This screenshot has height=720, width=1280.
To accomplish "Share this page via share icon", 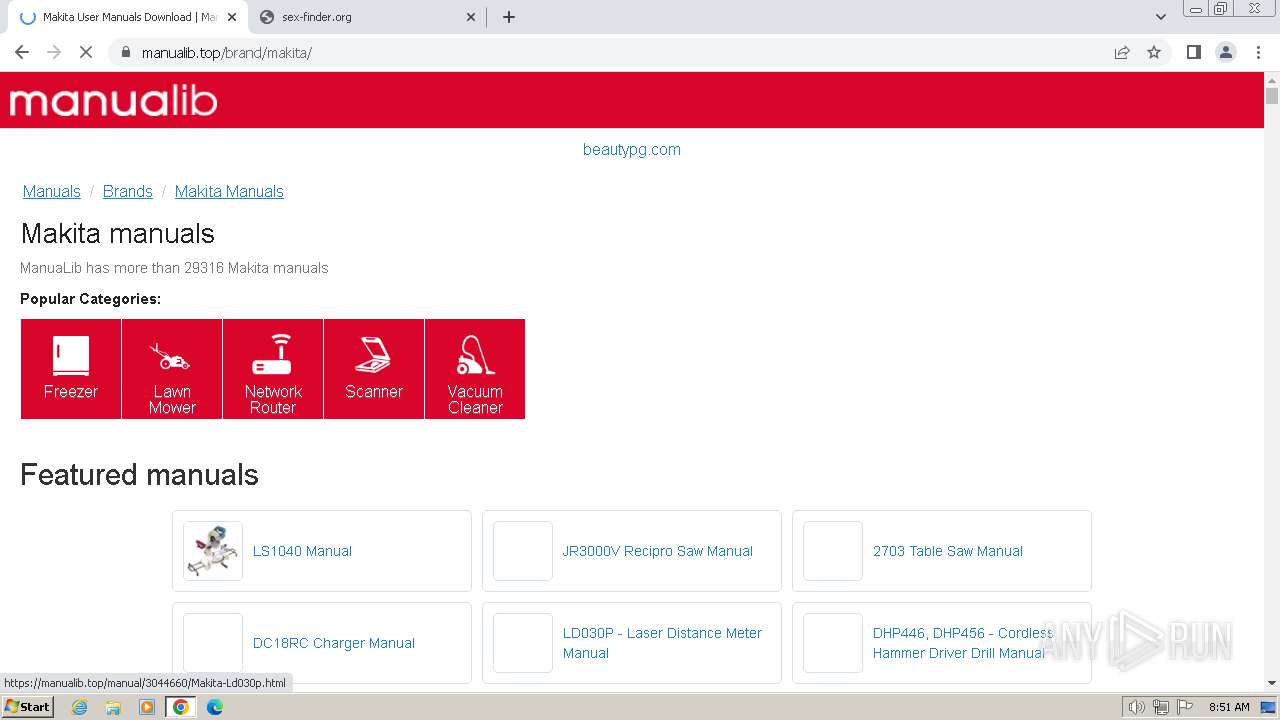I will point(1122,52).
